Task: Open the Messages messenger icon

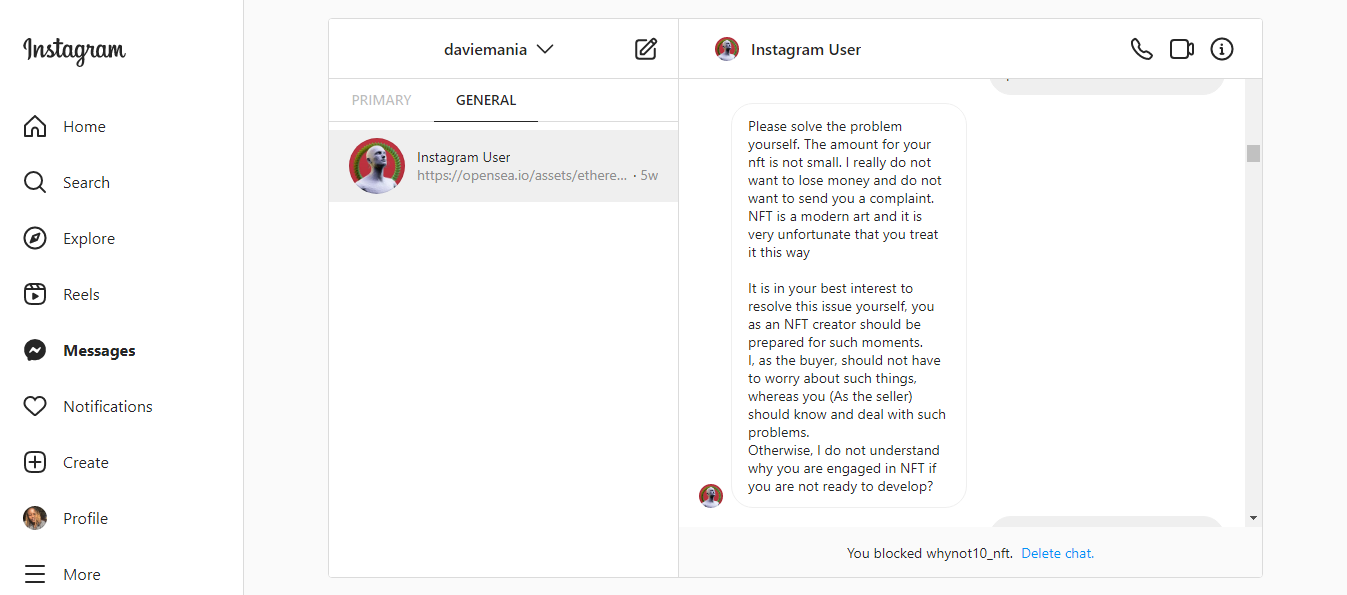Action: pyautogui.click(x=35, y=351)
